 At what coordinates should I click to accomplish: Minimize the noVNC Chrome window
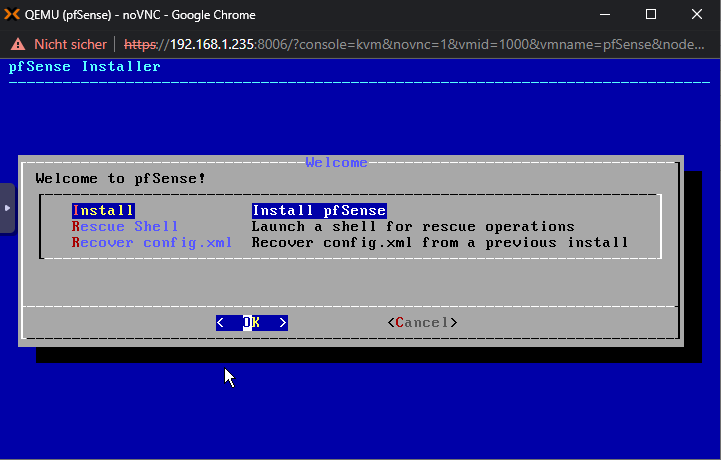coord(605,14)
